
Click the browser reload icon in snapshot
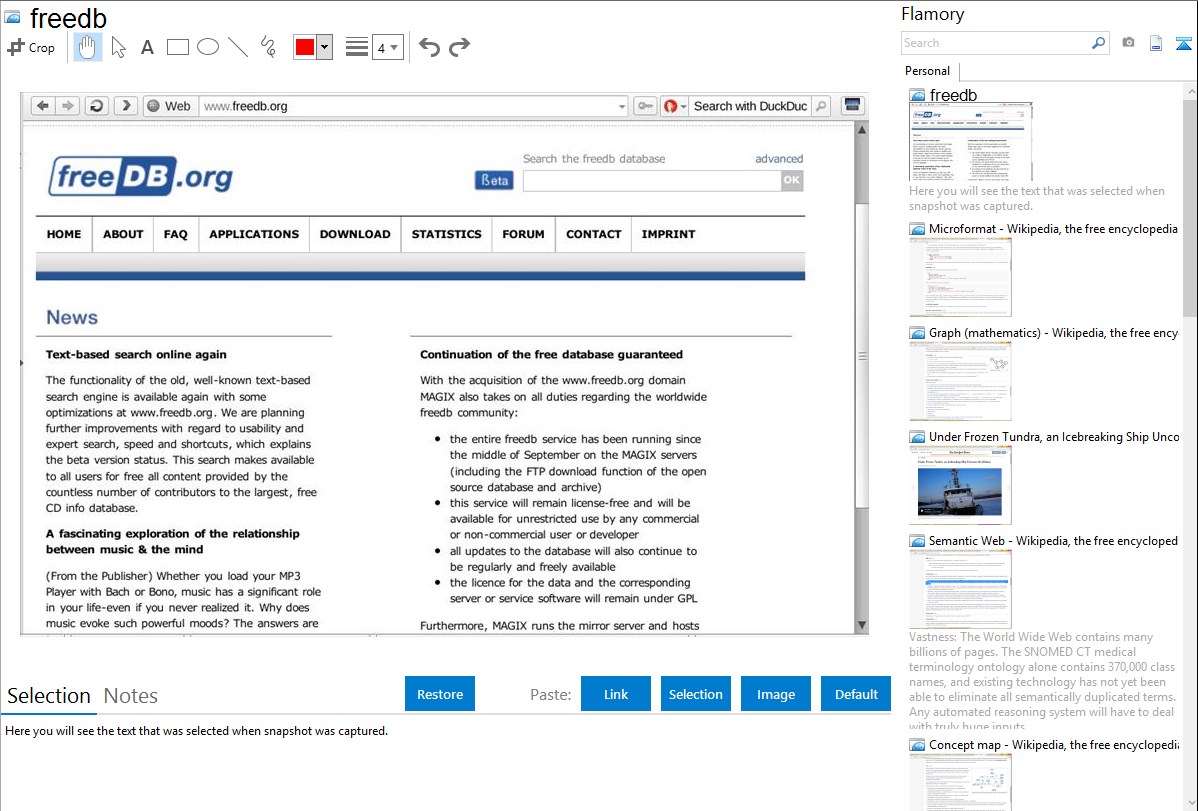(96, 105)
